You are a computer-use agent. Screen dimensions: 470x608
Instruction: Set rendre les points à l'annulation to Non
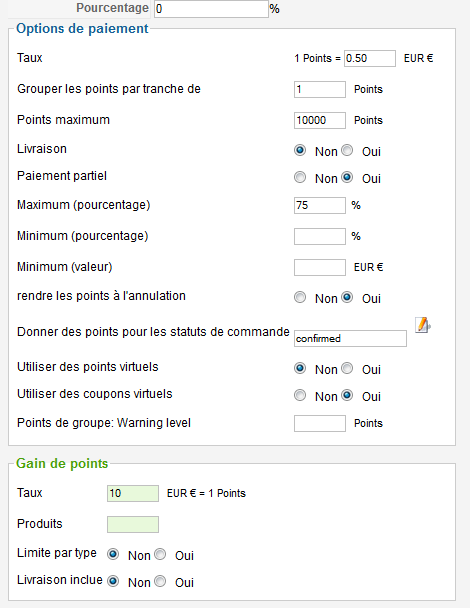tap(300, 297)
